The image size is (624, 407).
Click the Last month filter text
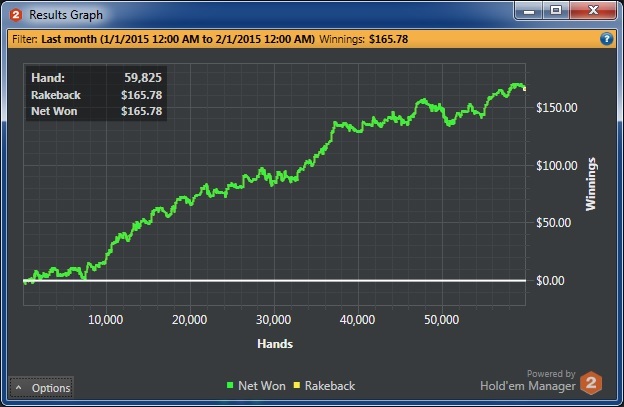tap(178, 39)
